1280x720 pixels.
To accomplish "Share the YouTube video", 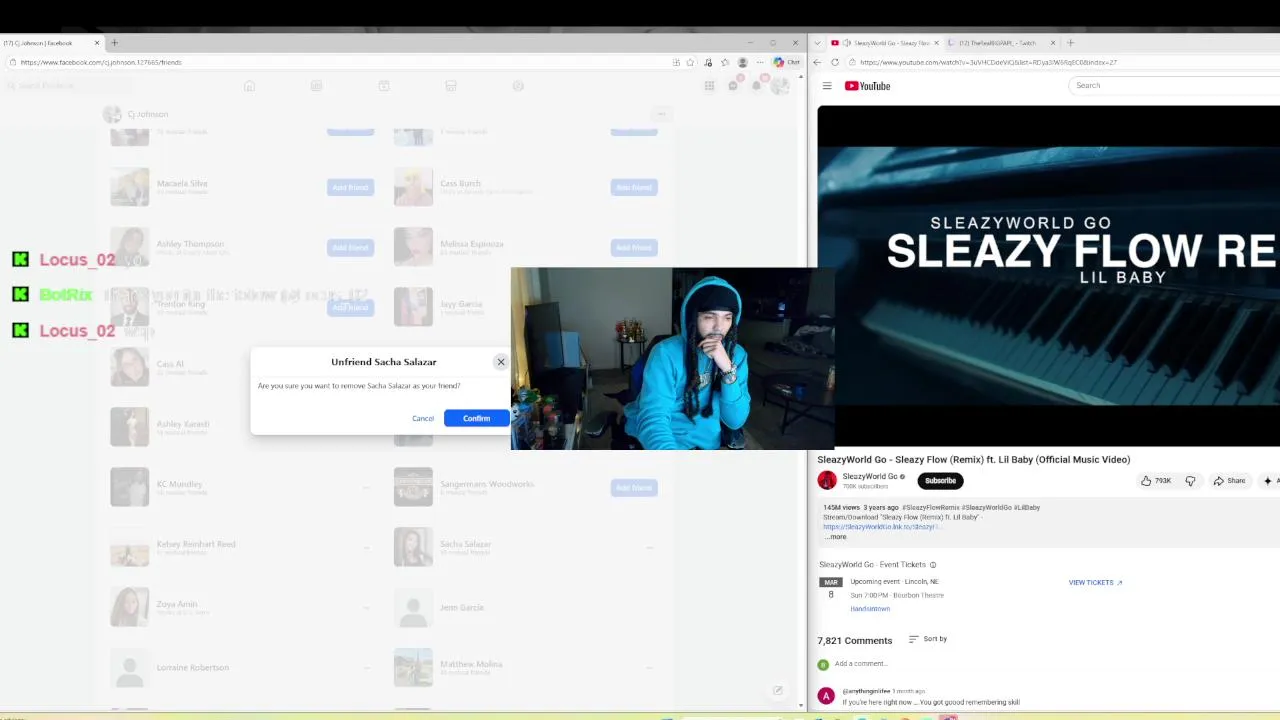I will [x=1229, y=481].
